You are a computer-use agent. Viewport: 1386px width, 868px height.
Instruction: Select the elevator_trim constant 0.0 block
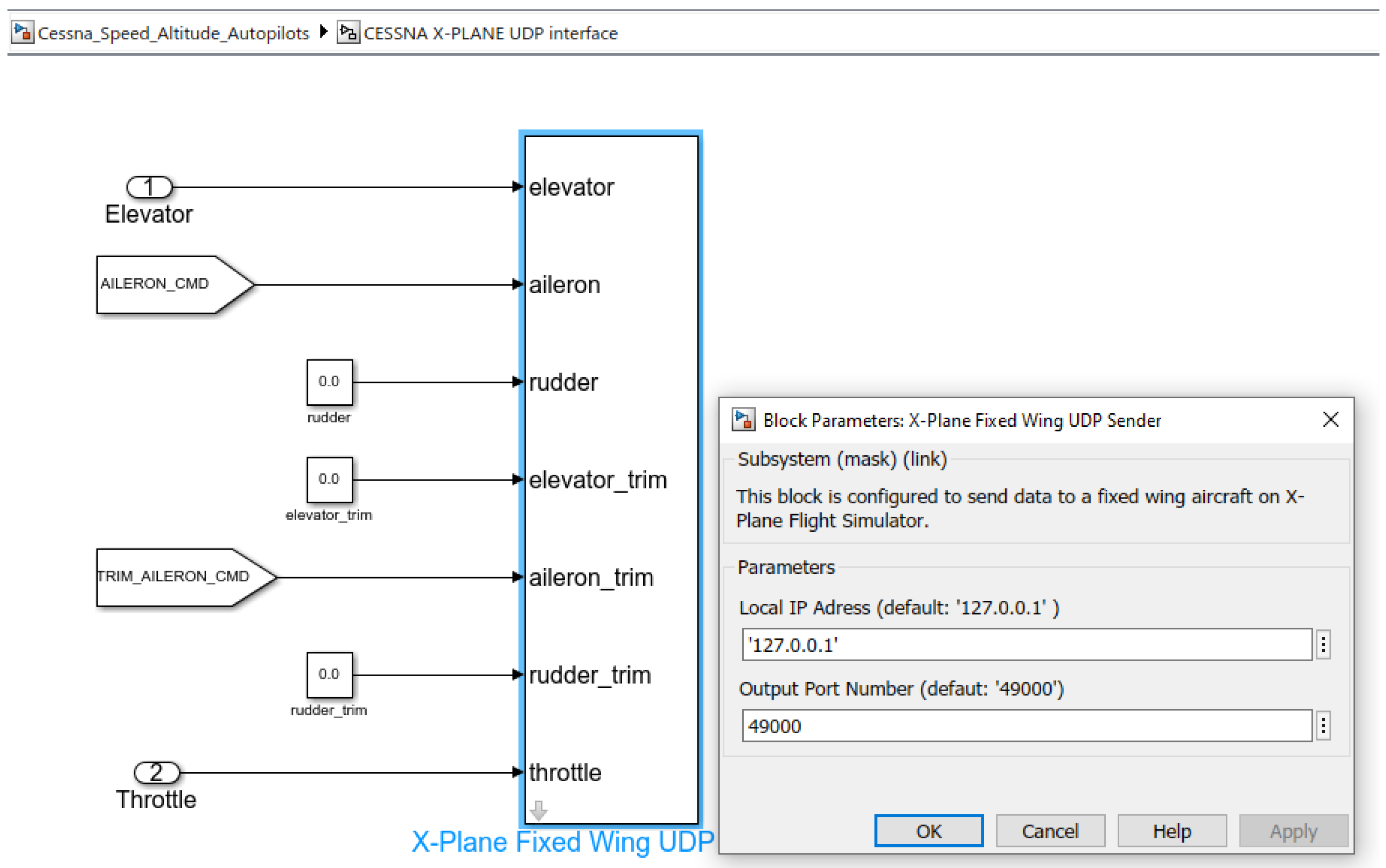pyautogui.click(x=329, y=480)
